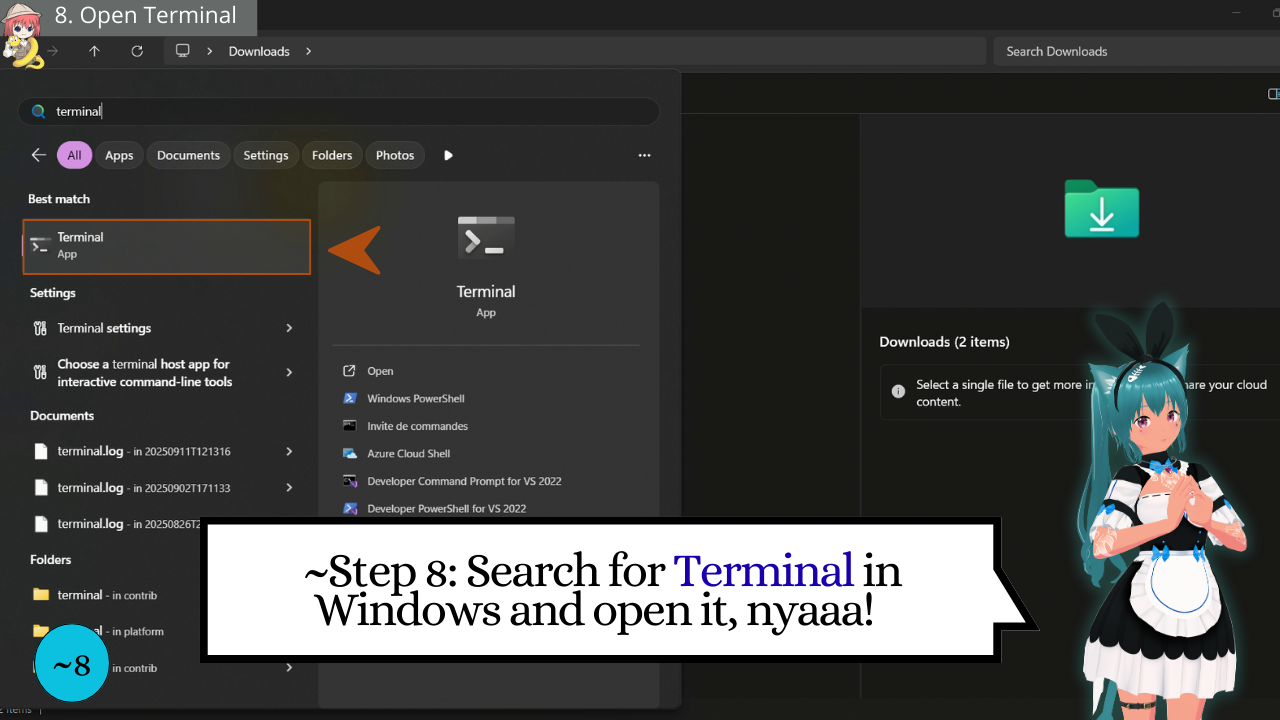Expand chevron for terminal.log 20250911T121316

289,451
